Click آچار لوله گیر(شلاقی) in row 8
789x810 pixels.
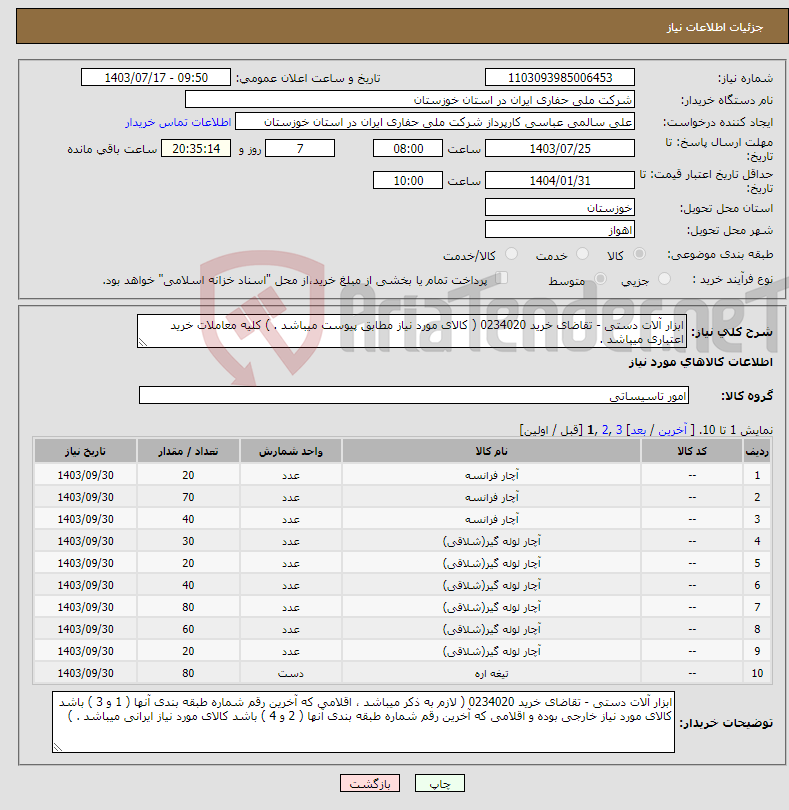tap(491, 629)
